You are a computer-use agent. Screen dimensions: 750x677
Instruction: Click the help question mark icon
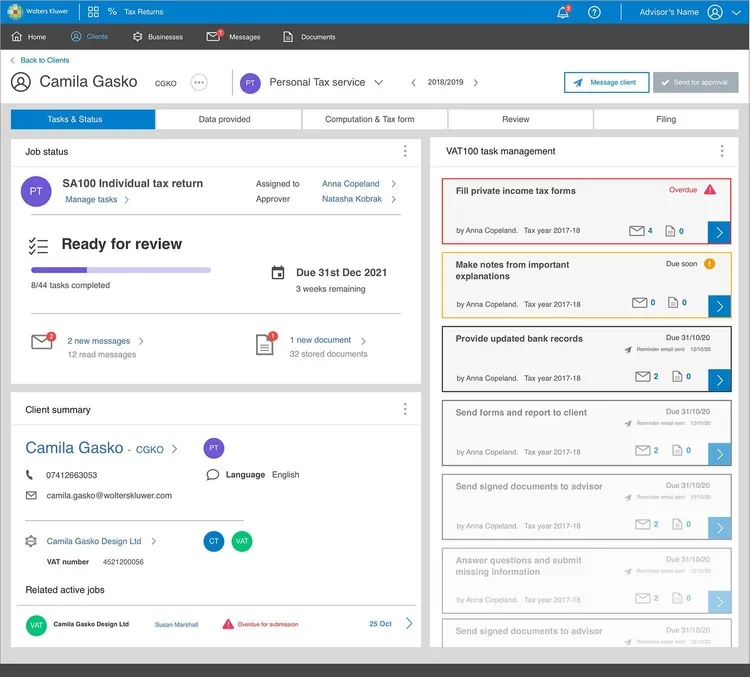pyautogui.click(x=594, y=12)
